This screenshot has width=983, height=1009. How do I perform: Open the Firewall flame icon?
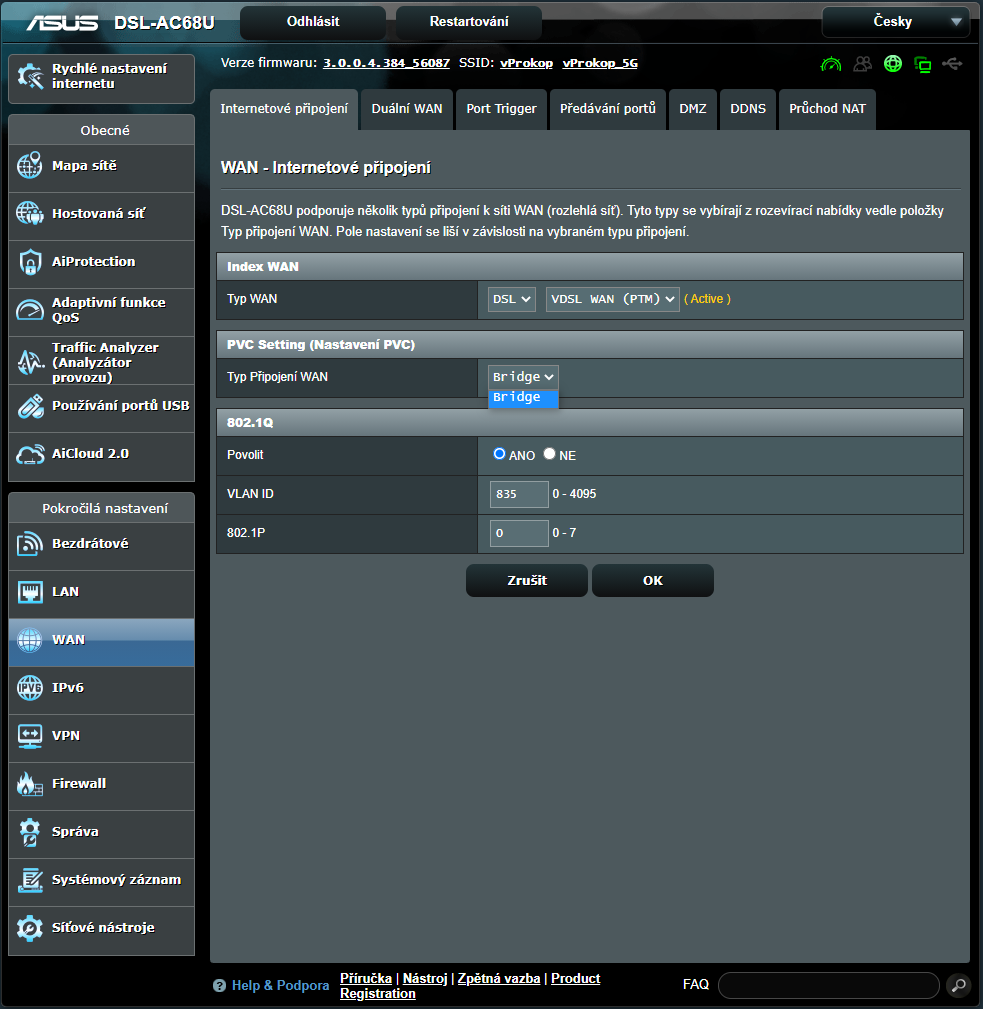30,784
